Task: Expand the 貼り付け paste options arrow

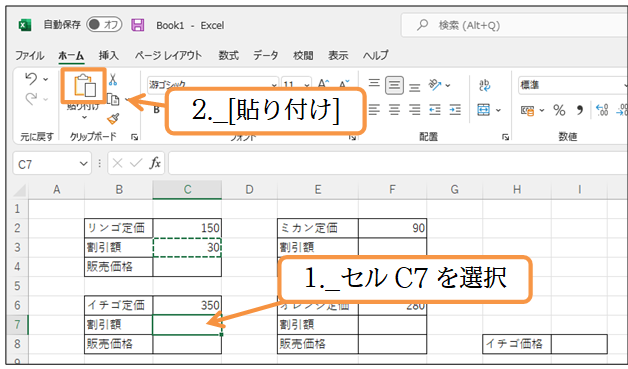Action: 84,117
